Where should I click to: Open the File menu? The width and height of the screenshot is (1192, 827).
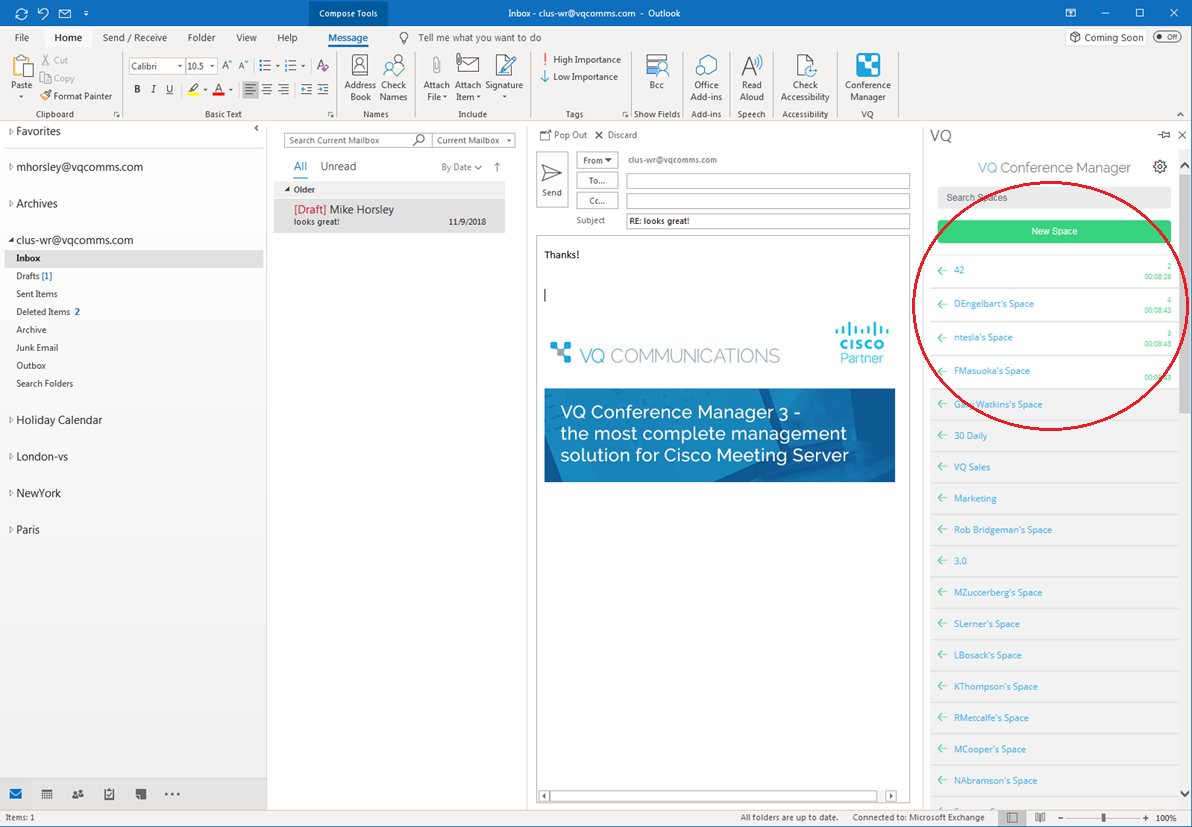[22, 37]
